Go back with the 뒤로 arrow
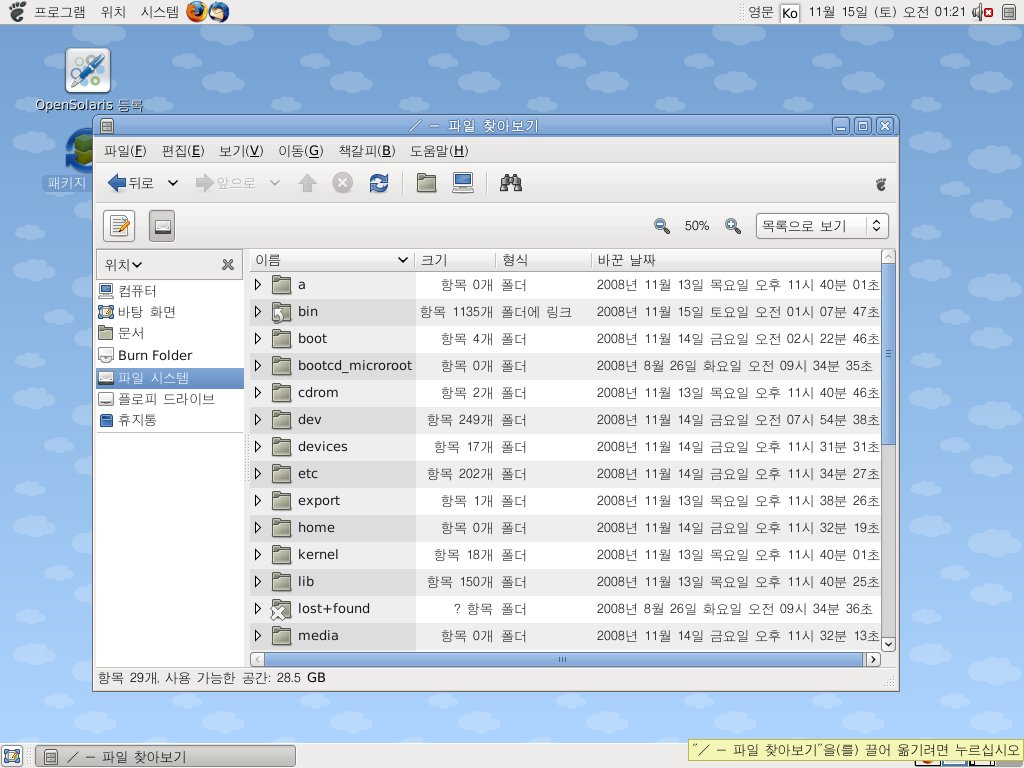This screenshot has width=1024, height=768. tap(131, 183)
